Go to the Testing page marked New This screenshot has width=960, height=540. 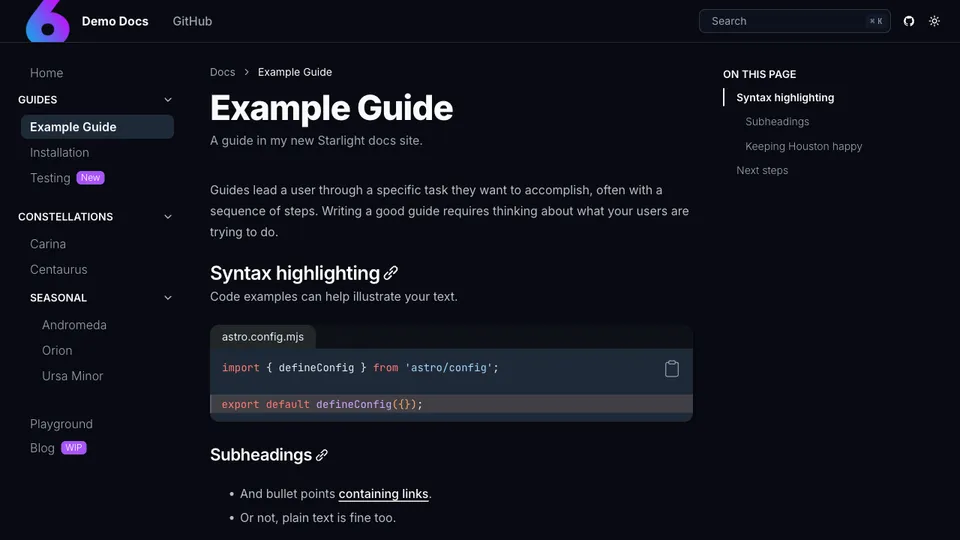coord(50,178)
